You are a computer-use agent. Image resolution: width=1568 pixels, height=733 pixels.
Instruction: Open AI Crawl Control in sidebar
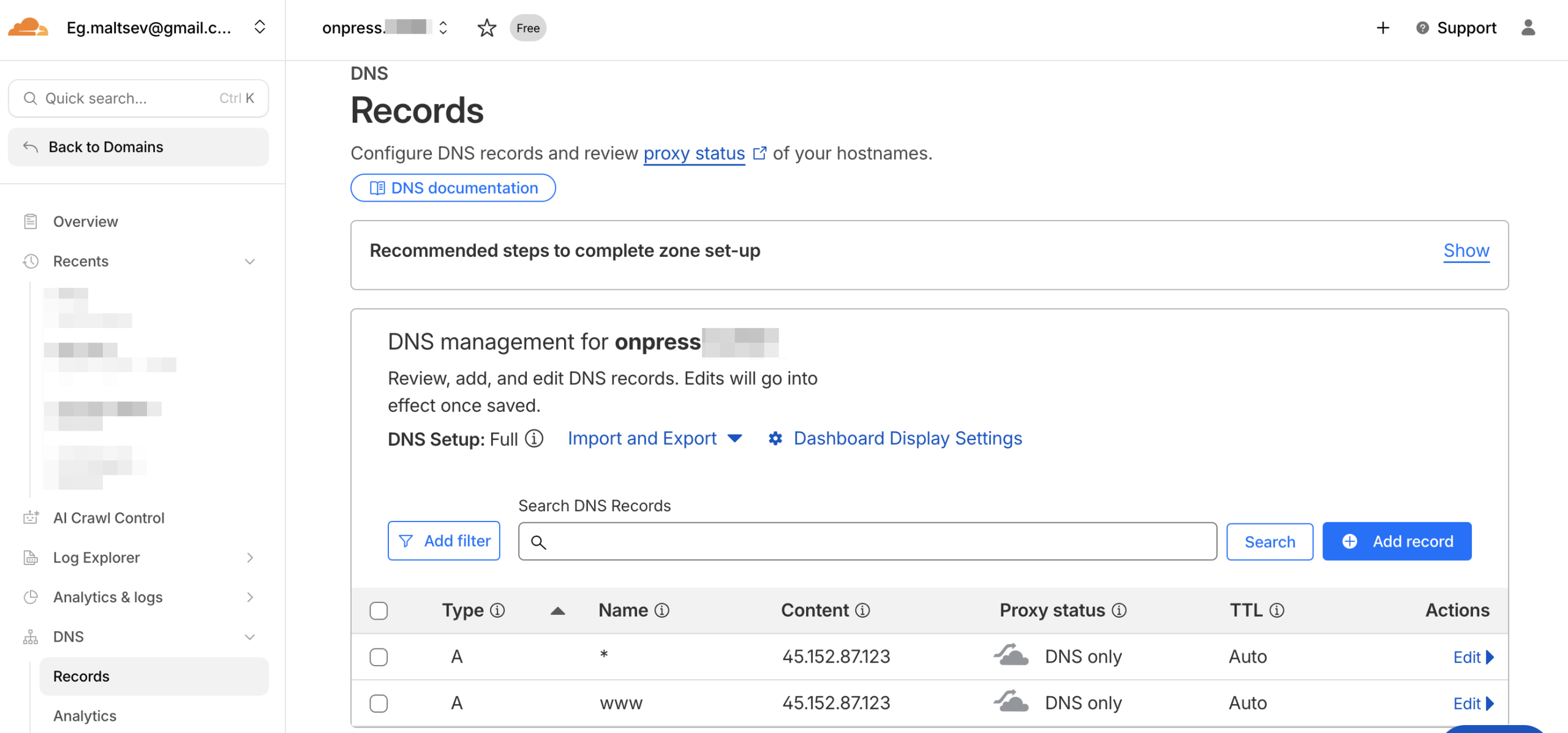click(108, 518)
